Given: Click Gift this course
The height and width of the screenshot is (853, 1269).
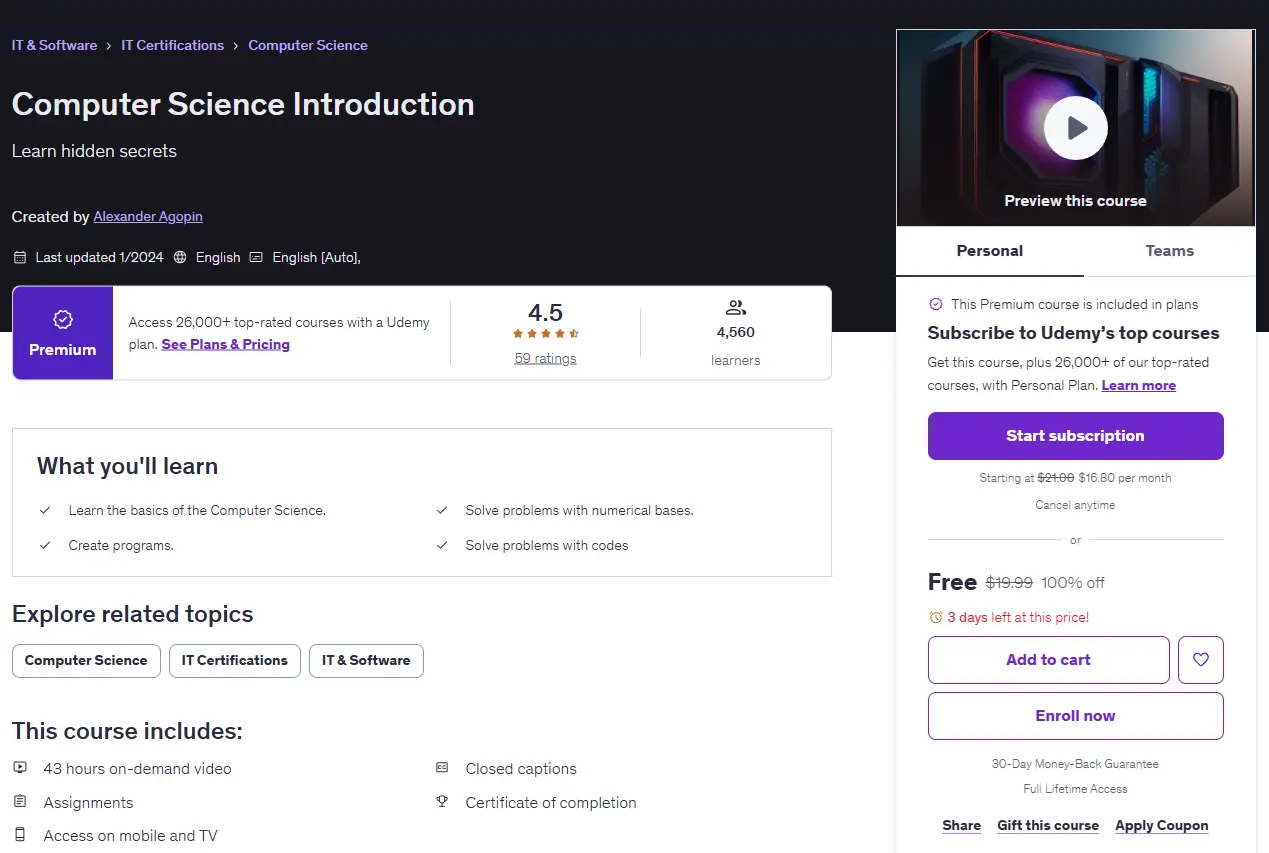Looking at the screenshot, I should (1048, 825).
